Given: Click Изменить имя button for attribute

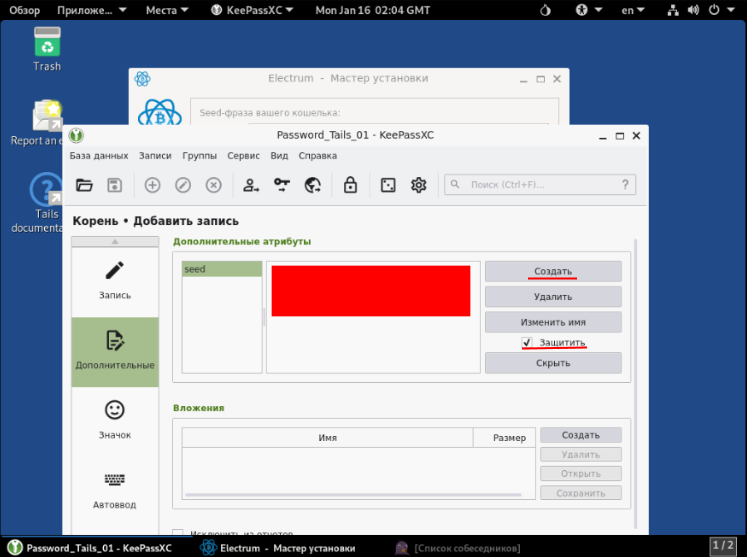Looking at the screenshot, I should point(553,323).
